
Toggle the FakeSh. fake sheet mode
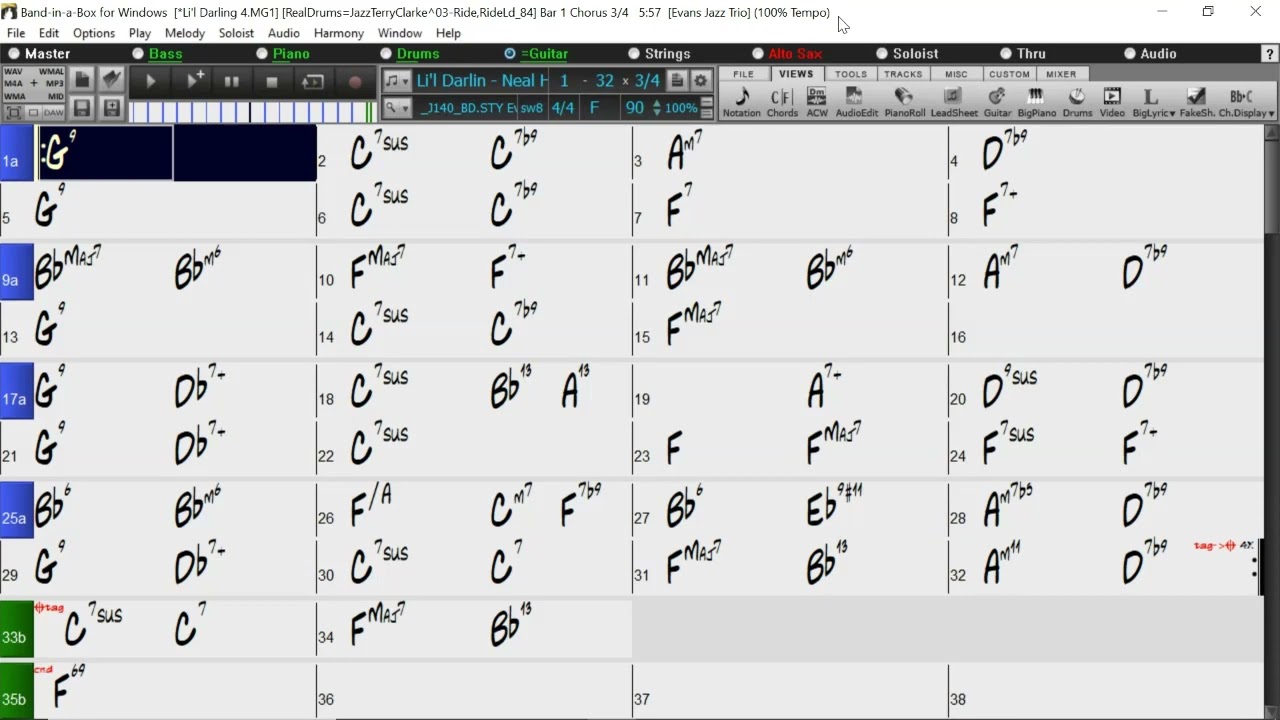(x=1196, y=102)
